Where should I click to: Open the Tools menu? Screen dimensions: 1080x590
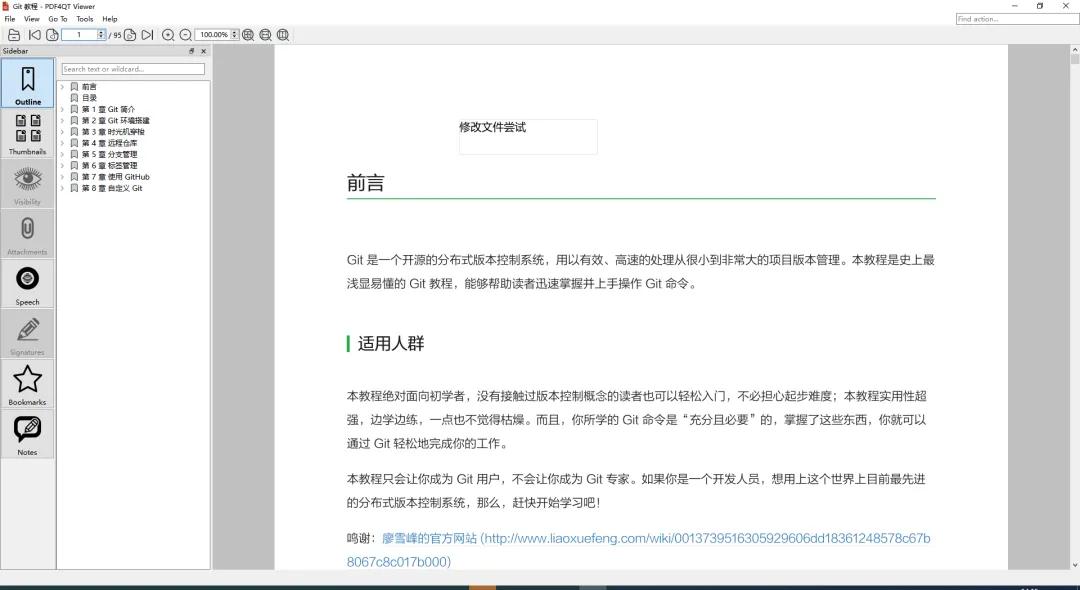coord(84,18)
